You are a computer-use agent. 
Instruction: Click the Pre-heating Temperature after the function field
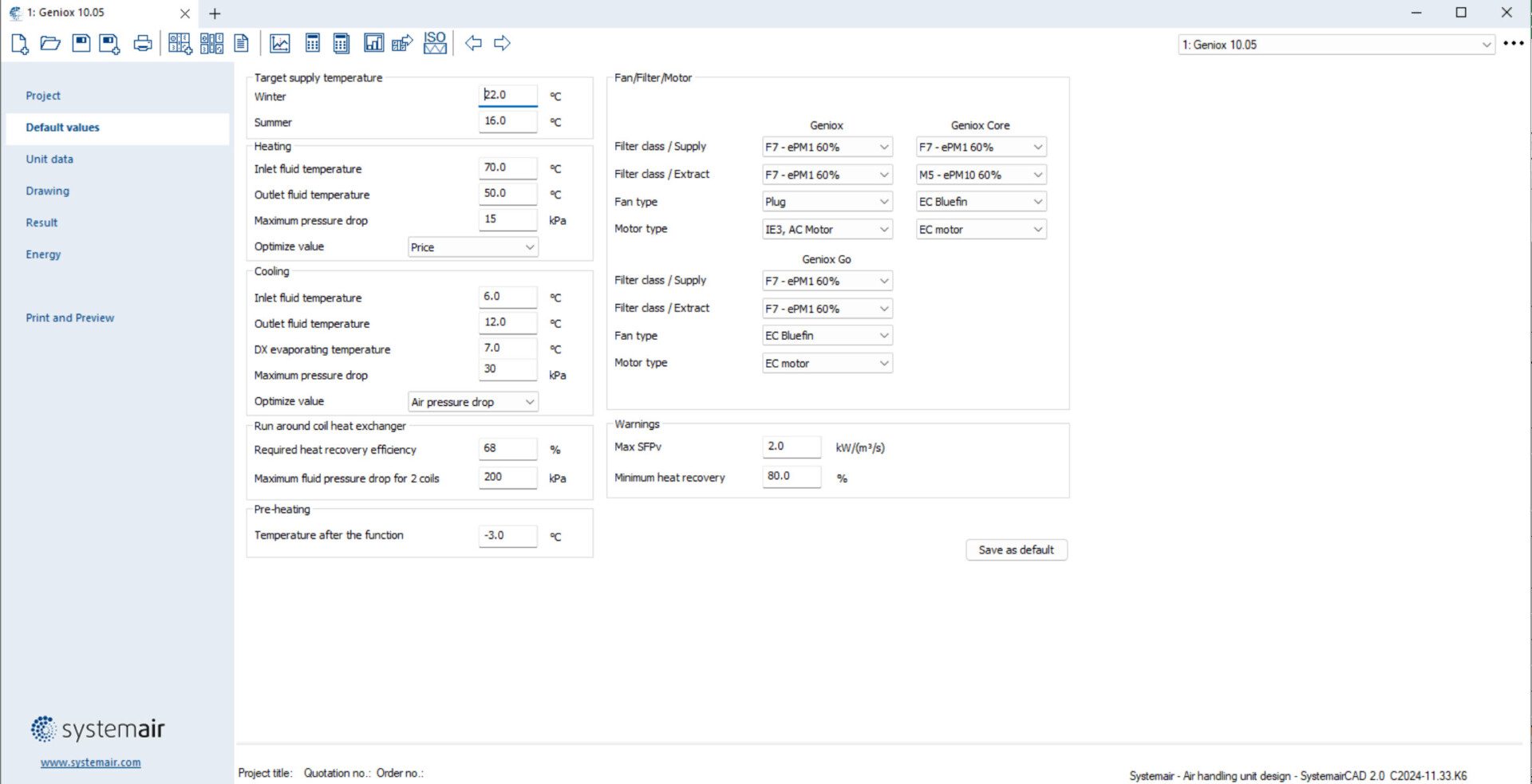[507, 536]
